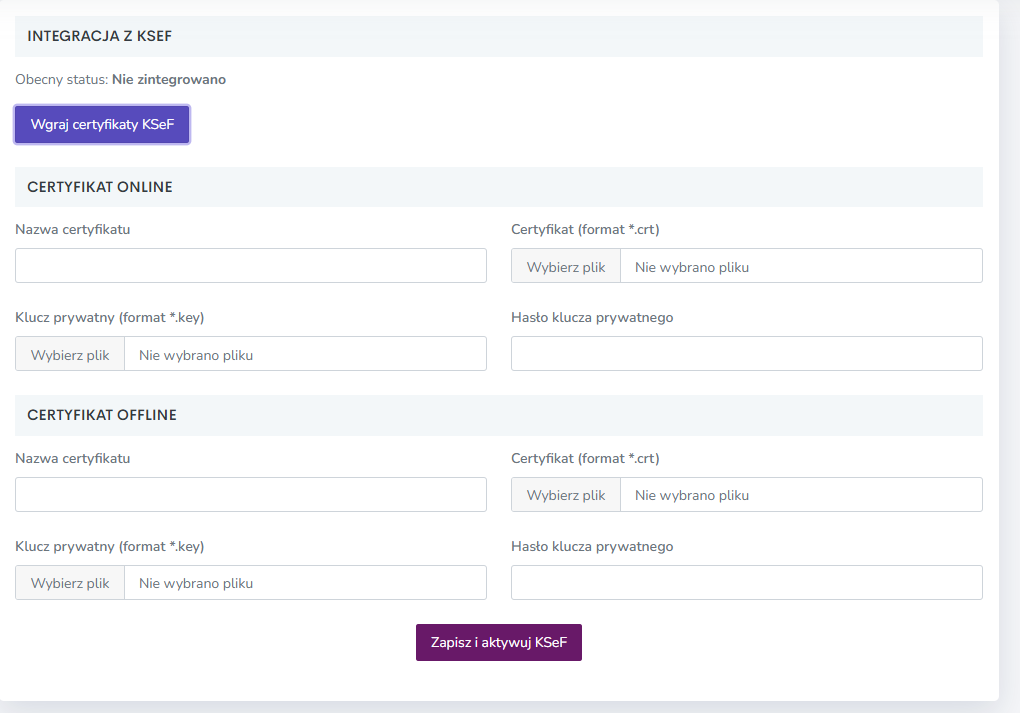Select the 'Nie zintegrowano' status text

pos(169,79)
